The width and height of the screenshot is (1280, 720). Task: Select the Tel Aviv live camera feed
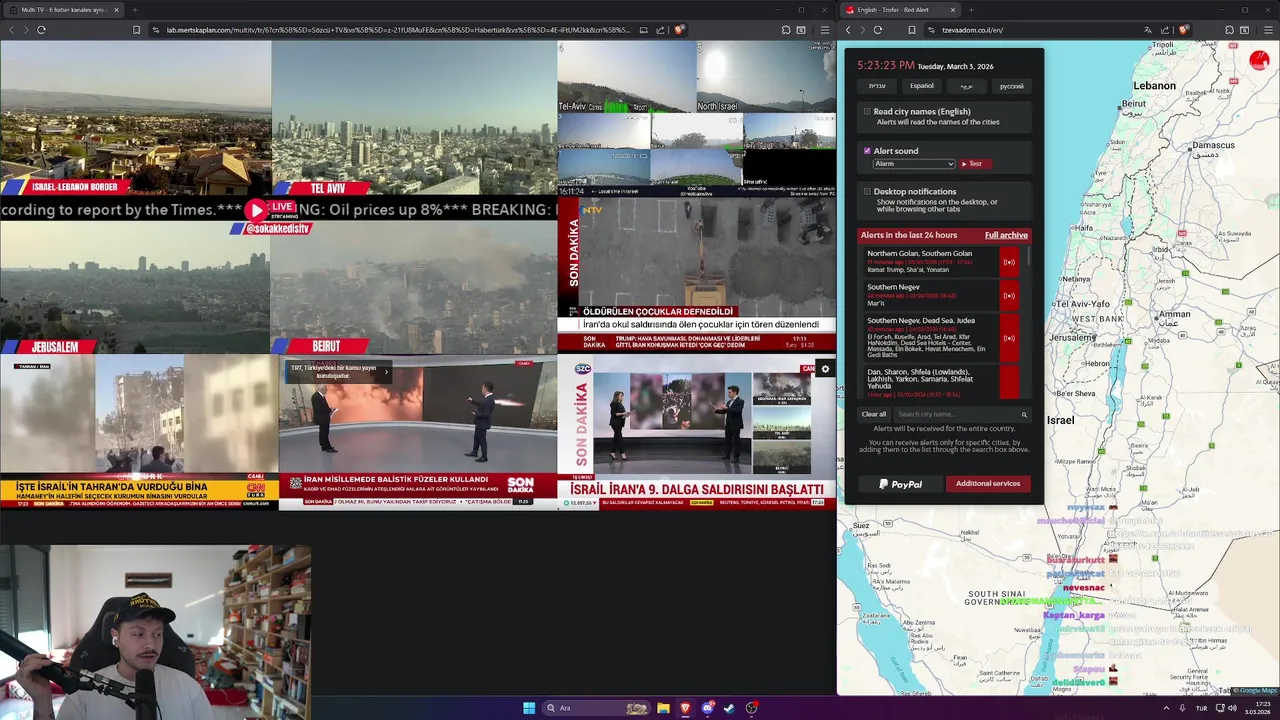[x=413, y=118]
